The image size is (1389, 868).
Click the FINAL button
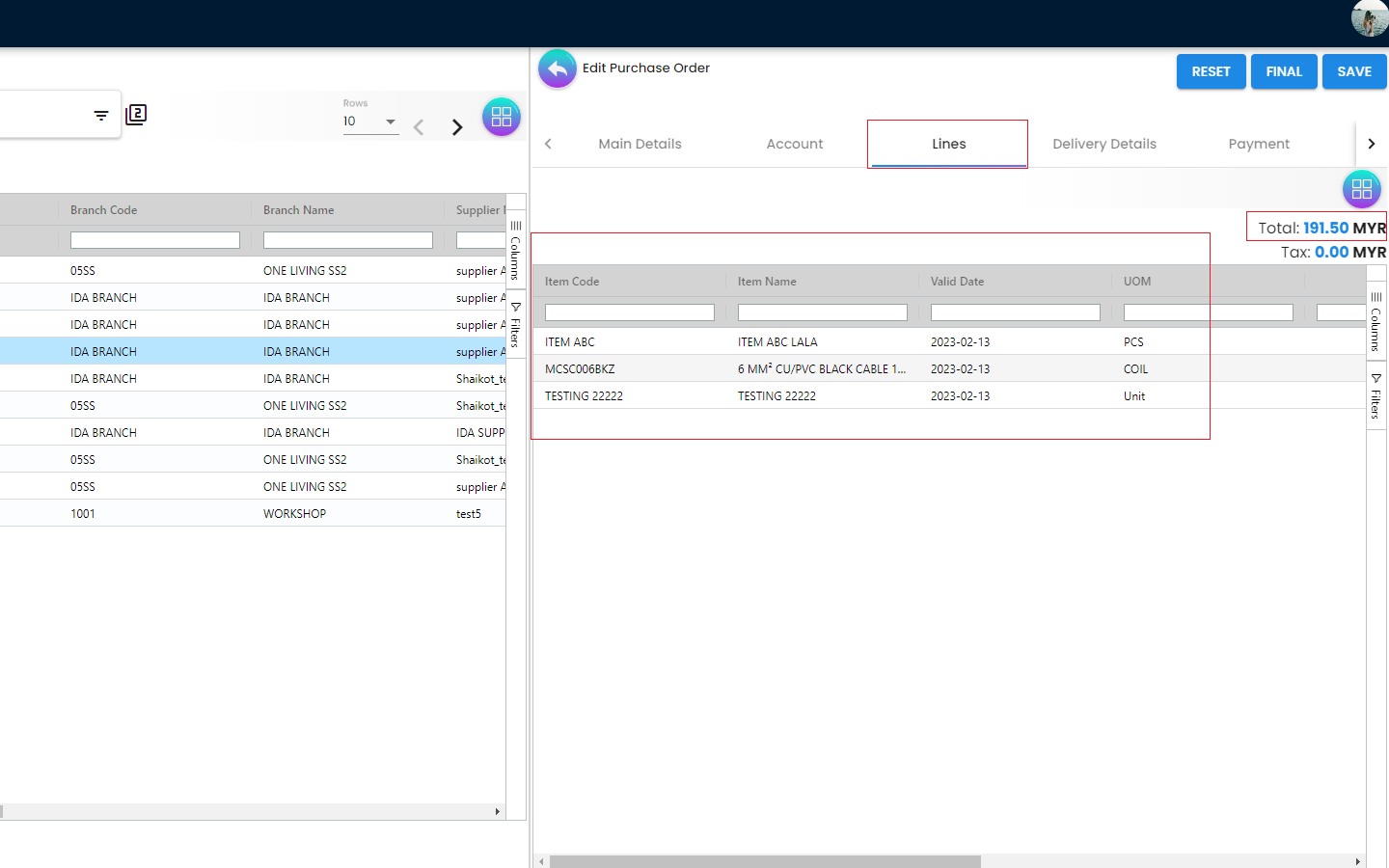1283,71
